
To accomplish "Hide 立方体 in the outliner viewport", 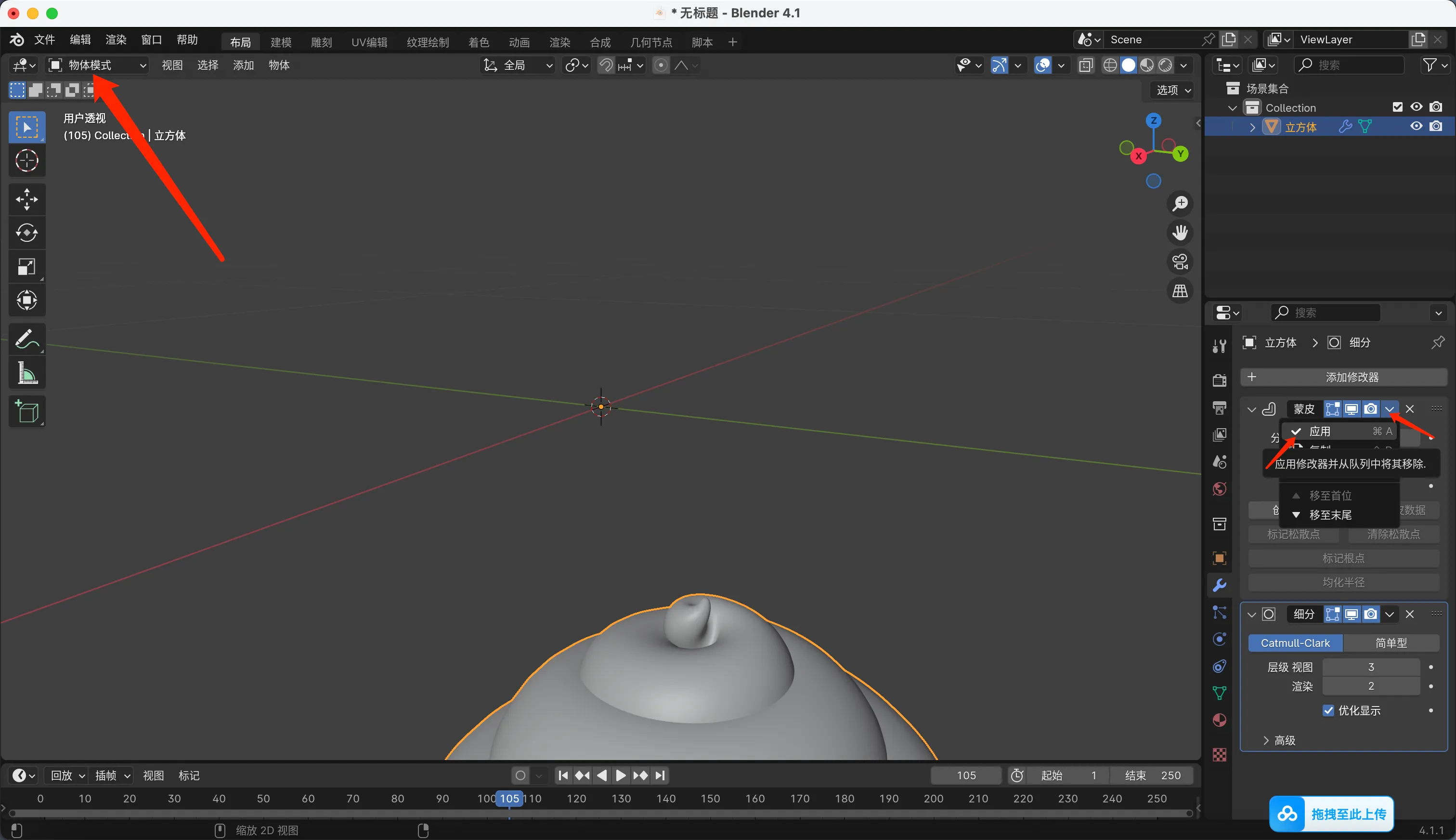I will [x=1416, y=126].
